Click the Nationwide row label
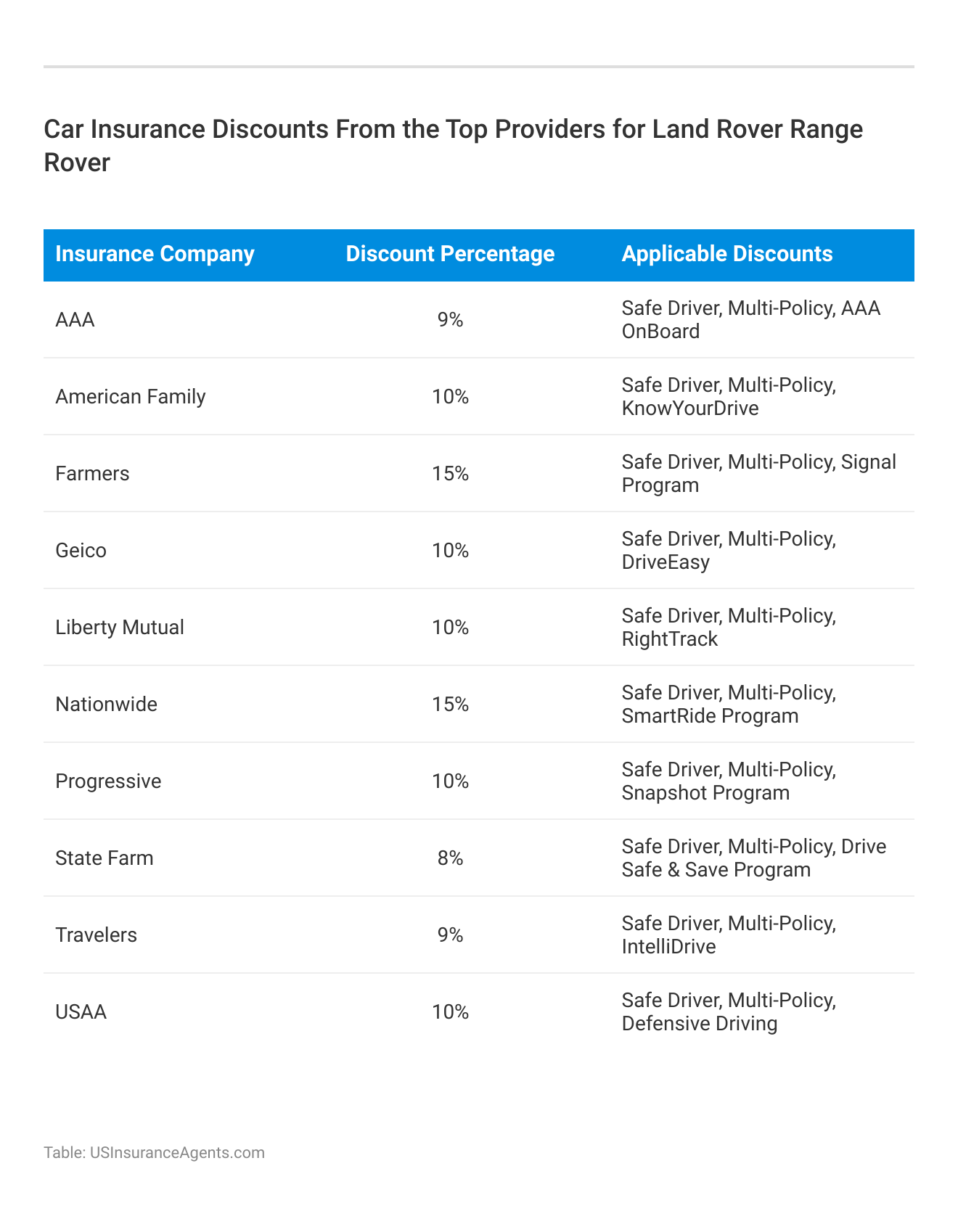This screenshot has height=1232, width=958. coord(106,705)
